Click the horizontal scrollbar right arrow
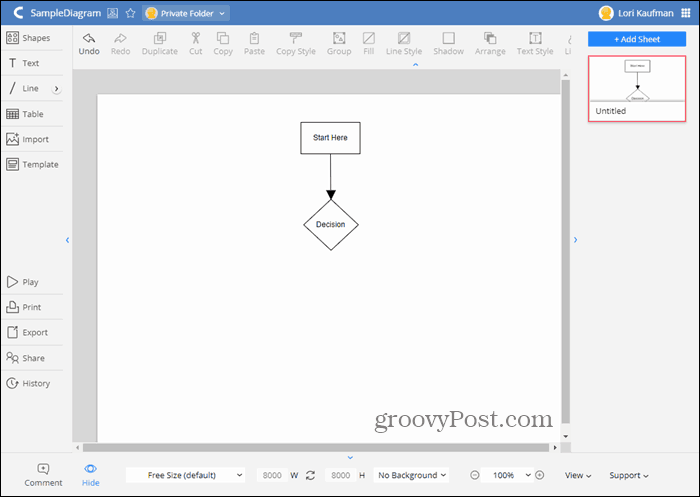 point(555,447)
